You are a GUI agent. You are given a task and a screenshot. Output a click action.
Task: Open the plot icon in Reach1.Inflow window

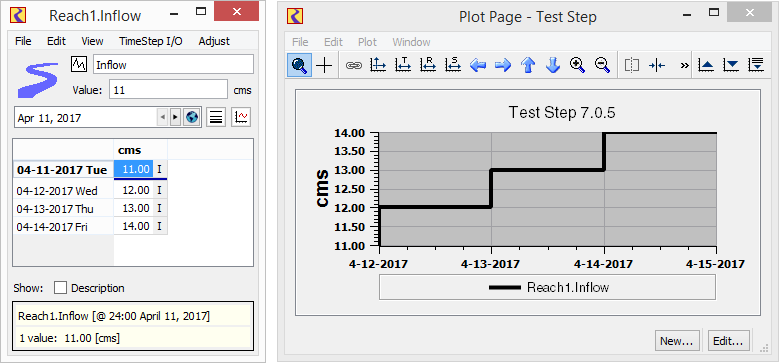coord(241,118)
